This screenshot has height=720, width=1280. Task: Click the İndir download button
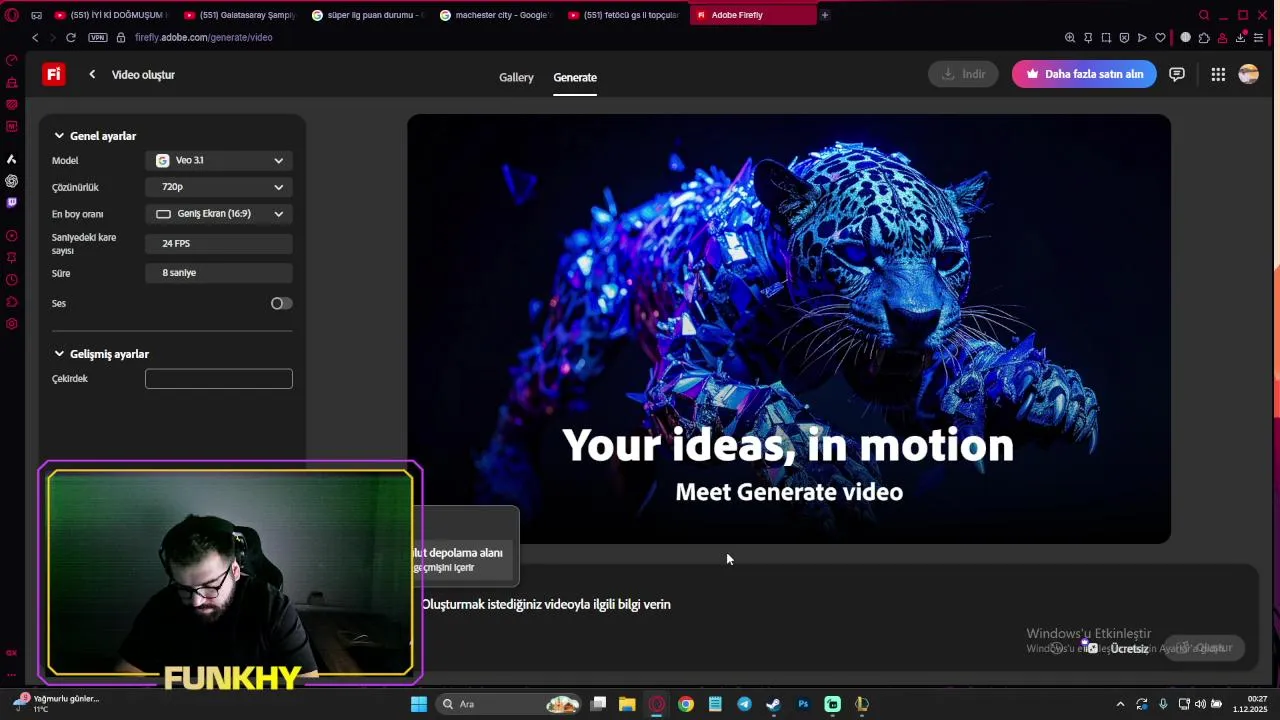[x=963, y=74]
